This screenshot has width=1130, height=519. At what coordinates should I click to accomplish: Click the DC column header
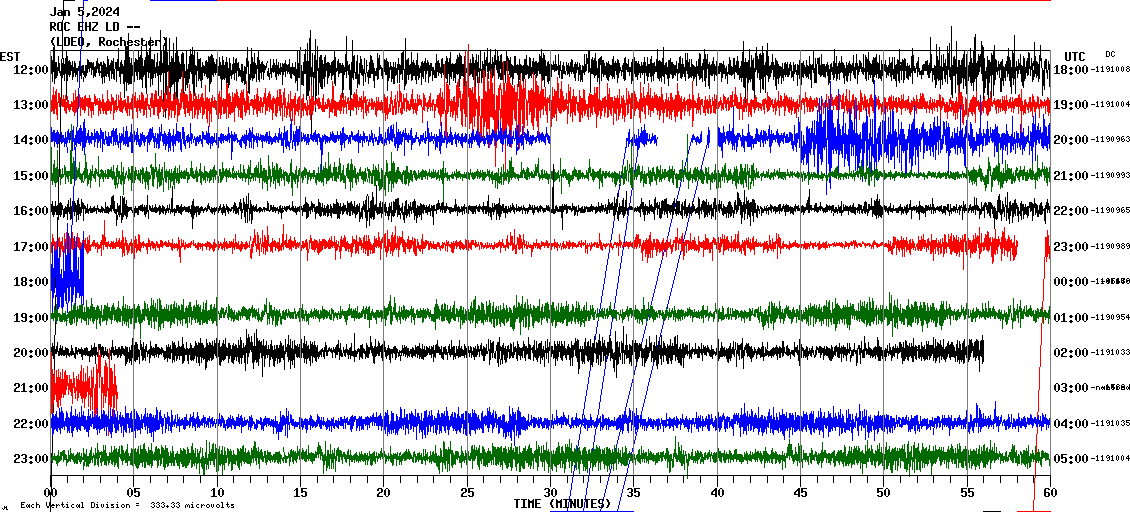[x=1110, y=54]
